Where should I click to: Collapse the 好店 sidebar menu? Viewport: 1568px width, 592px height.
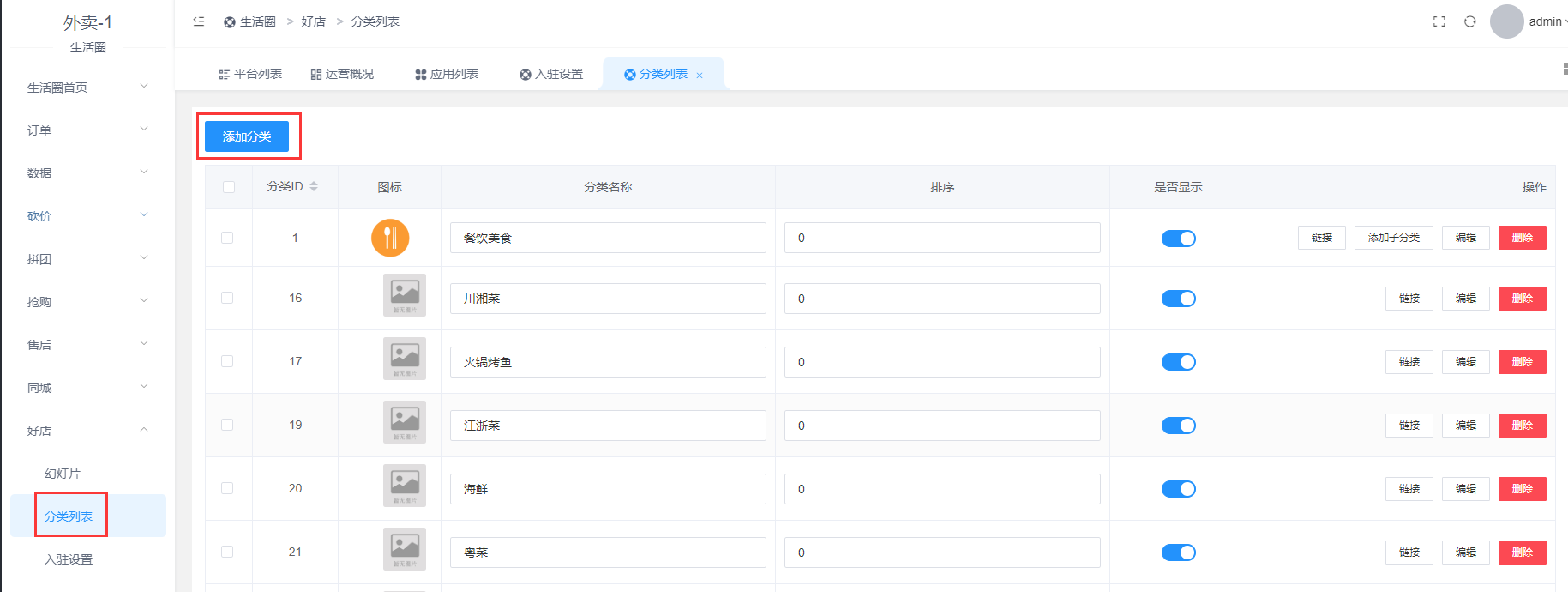click(x=87, y=430)
